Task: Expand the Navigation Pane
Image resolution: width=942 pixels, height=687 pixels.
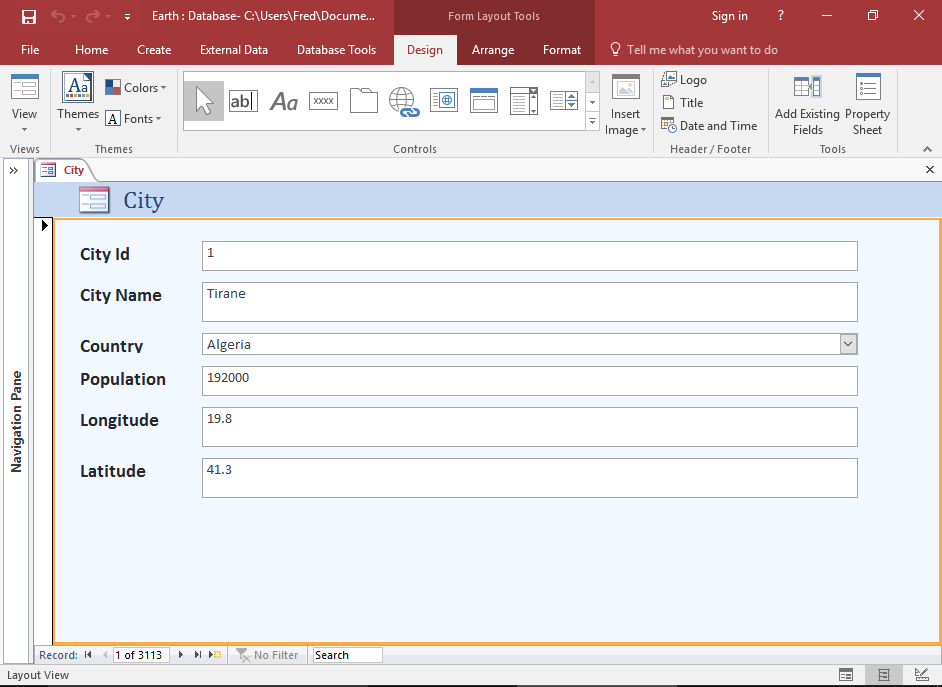Action: click(14, 171)
